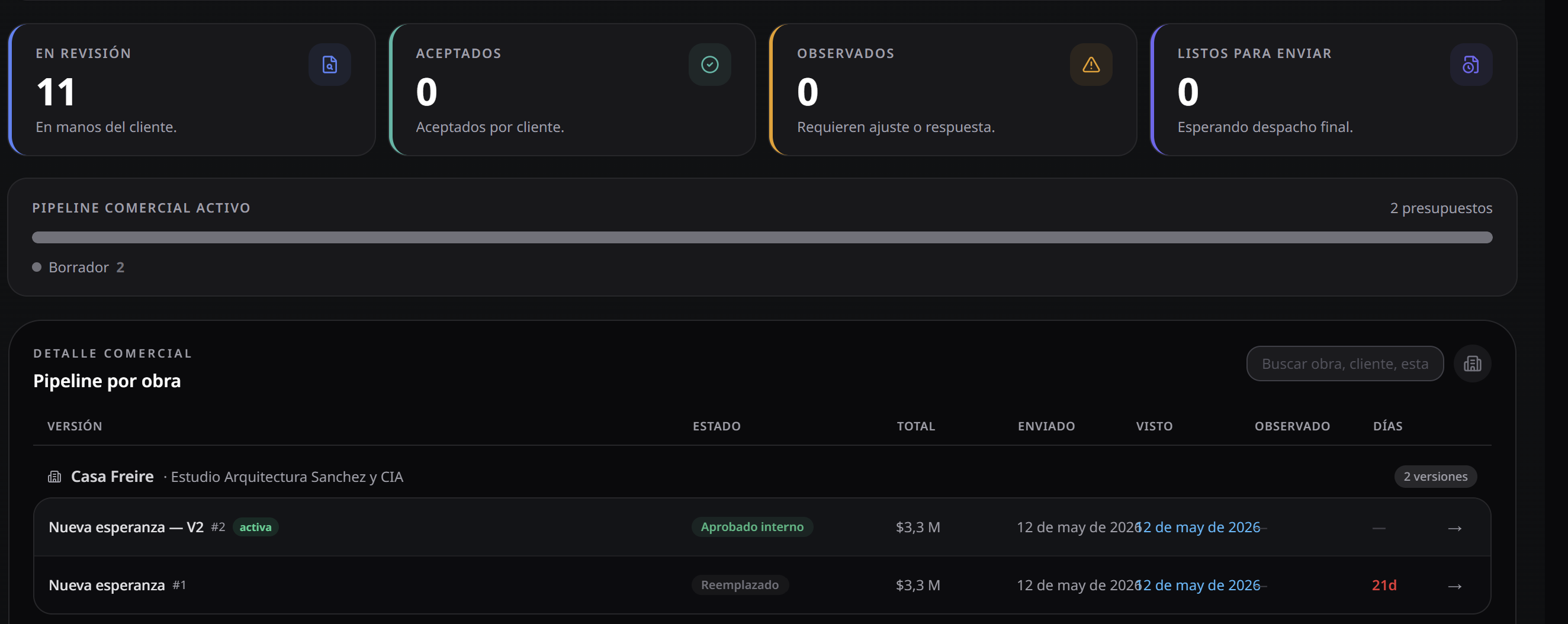1568x624 pixels.
Task: Click $3,3 M total in Aprobado interno row
Action: 918,527
